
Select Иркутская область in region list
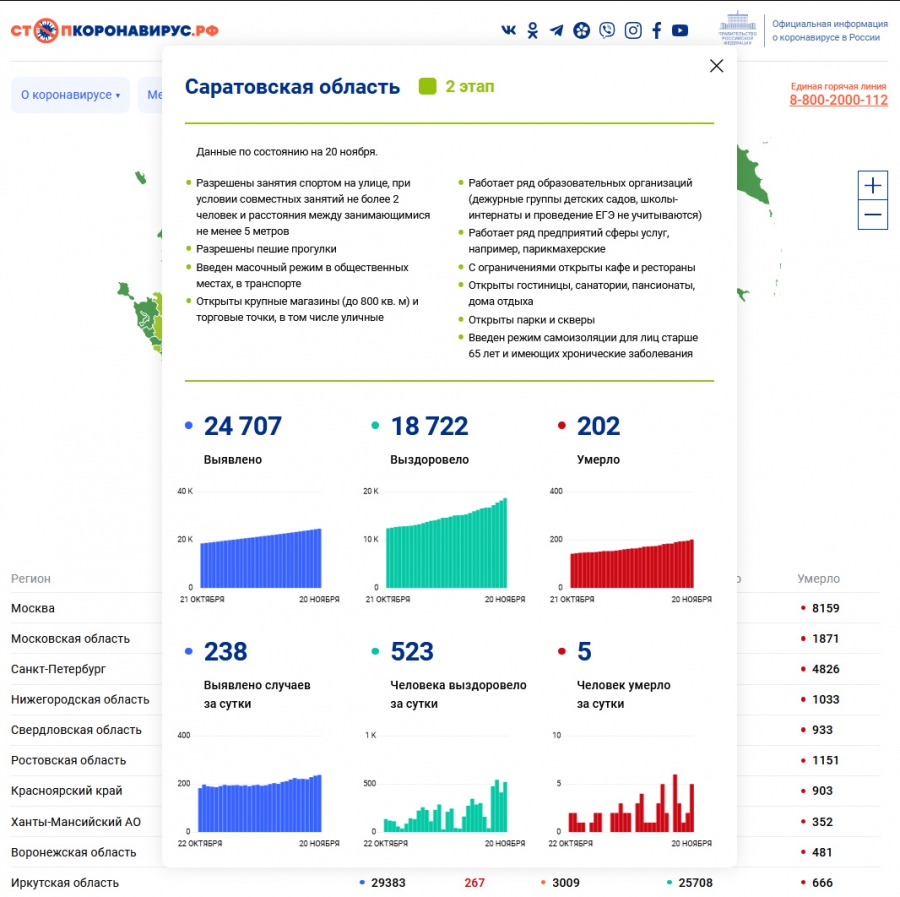(x=65, y=883)
